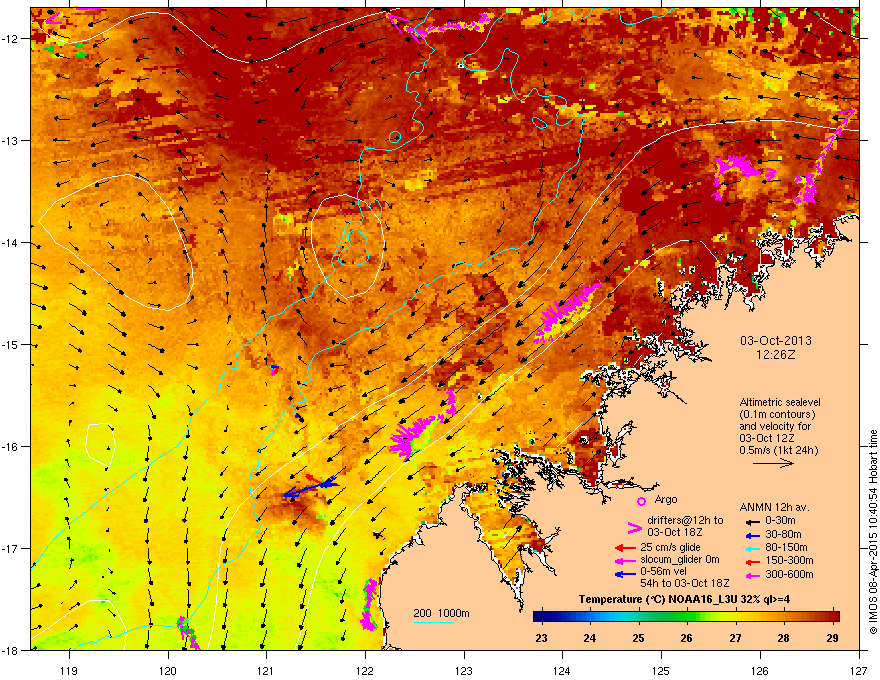Click the 'Altimetric sealevel' legend text

(780, 402)
